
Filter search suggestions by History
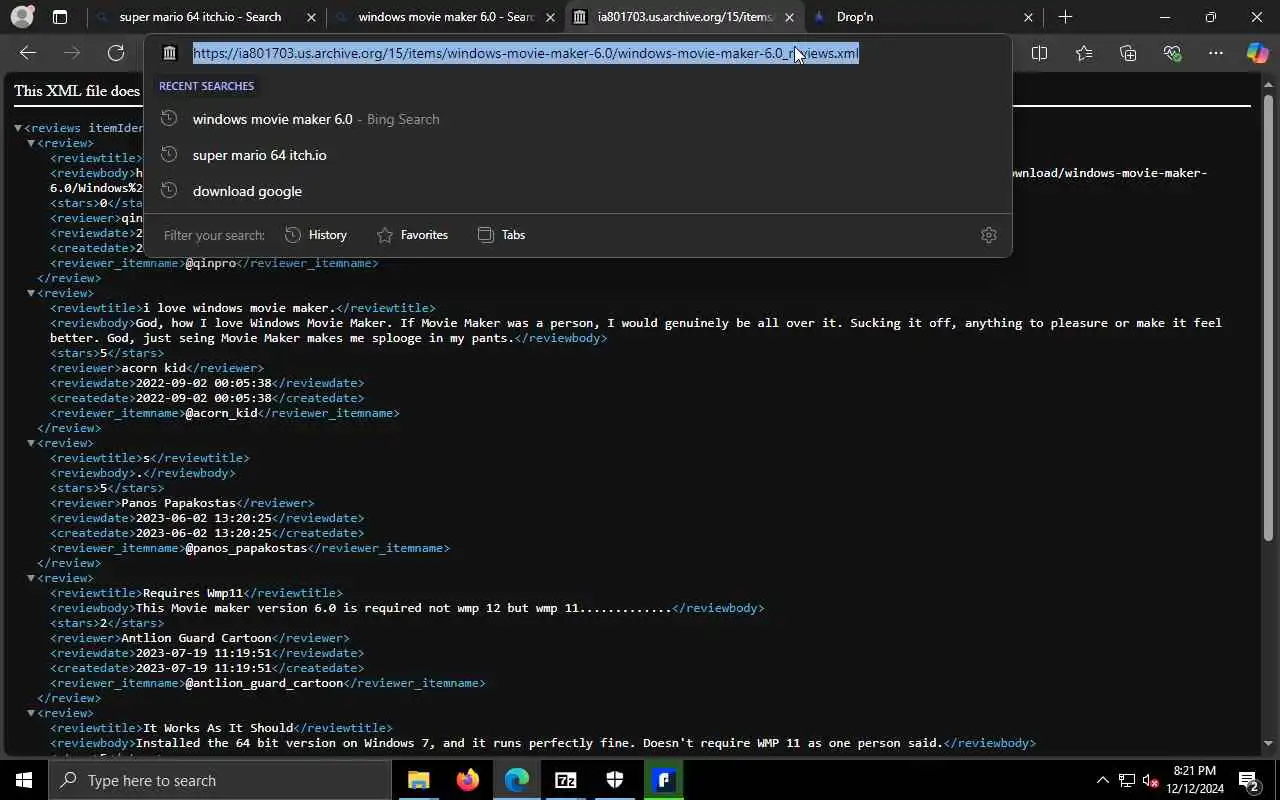point(316,235)
